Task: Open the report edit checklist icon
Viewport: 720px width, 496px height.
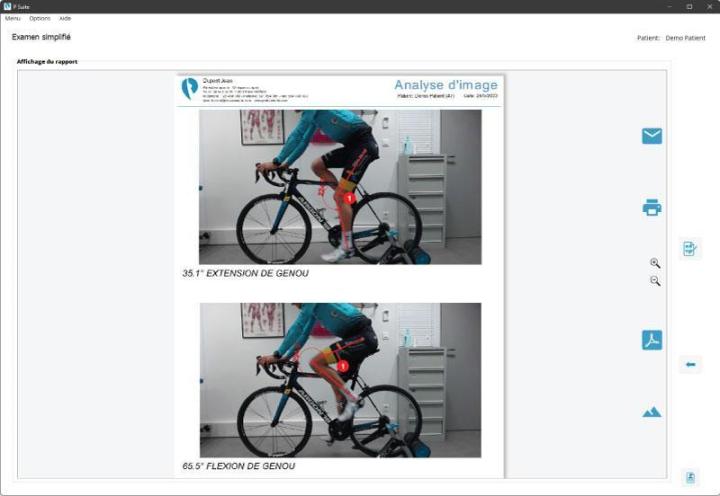Action: click(690, 248)
